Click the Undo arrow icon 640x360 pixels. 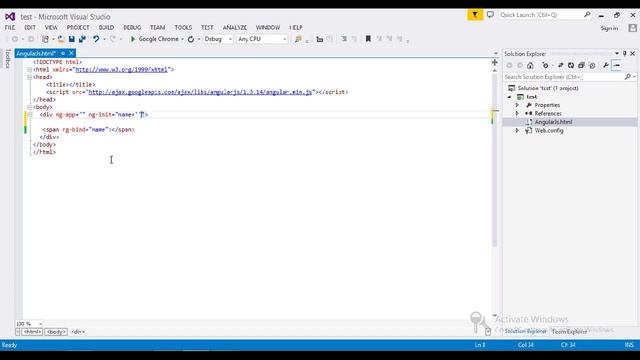[x=96, y=39]
